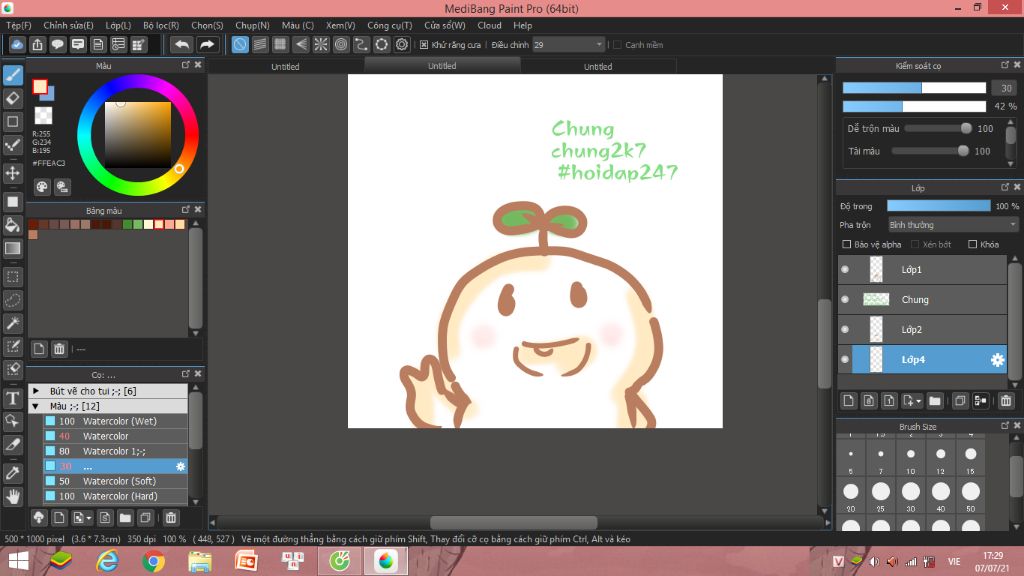The height and width of the screenshot is (576, 1024).
Task: Turn snap off with the circle-slash icon
Action: click(x=240, y=44)
